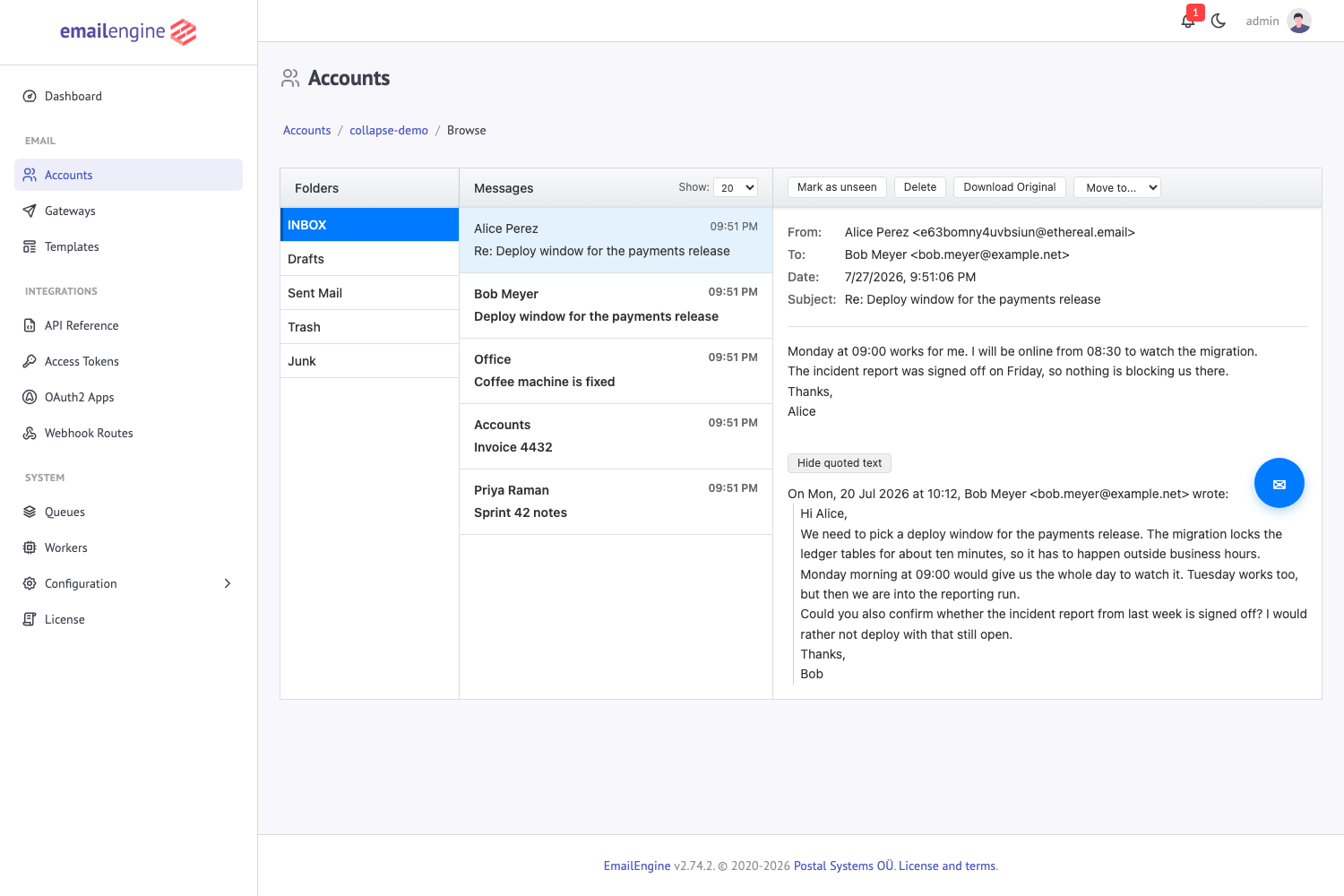Click the date 7/27/2026, 9:51:06 PM
Screen dimensions: 1344x896
click(x=910, y=277)
